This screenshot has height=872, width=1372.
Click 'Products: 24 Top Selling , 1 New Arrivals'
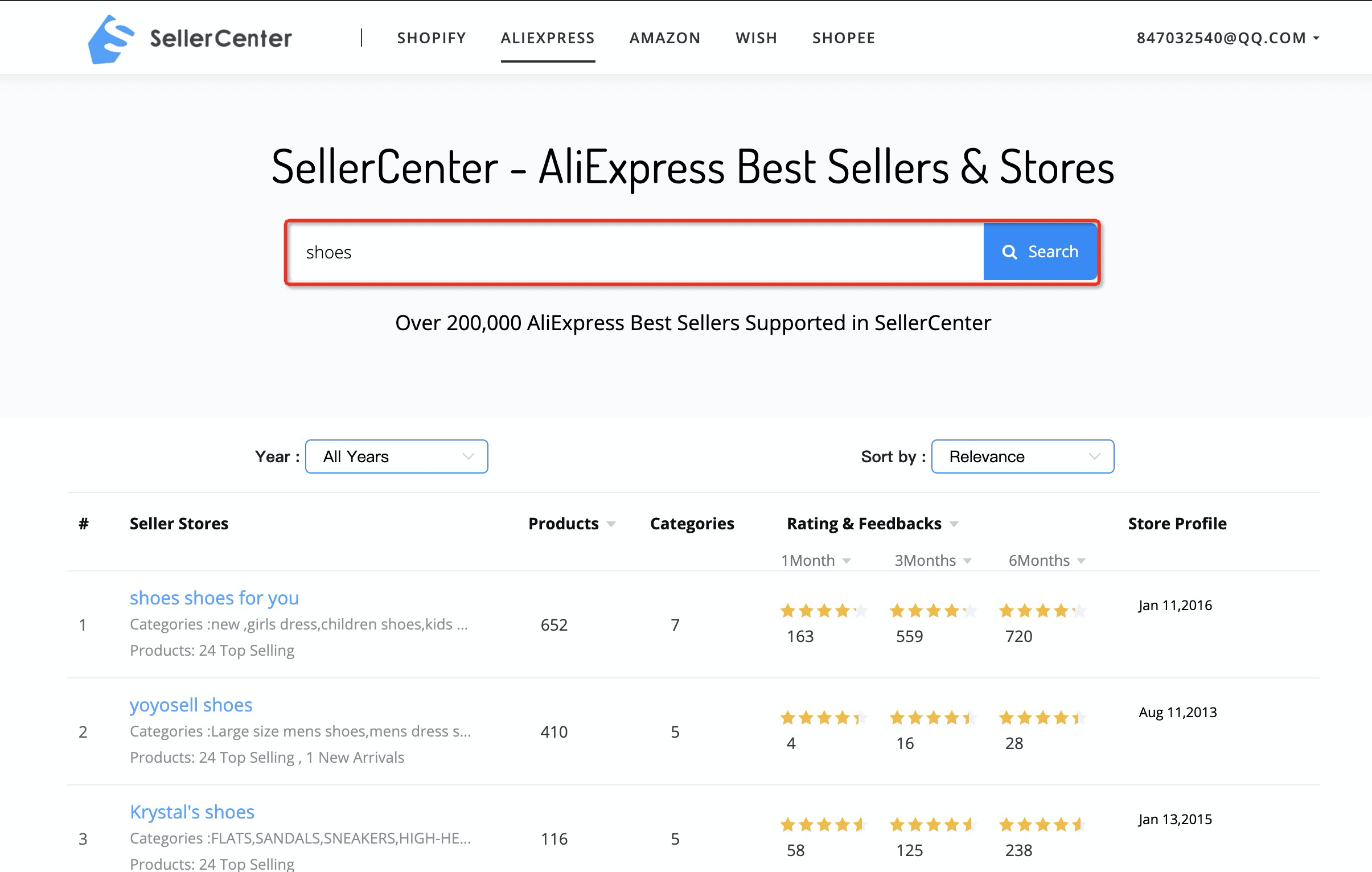(x=267, y=758)
